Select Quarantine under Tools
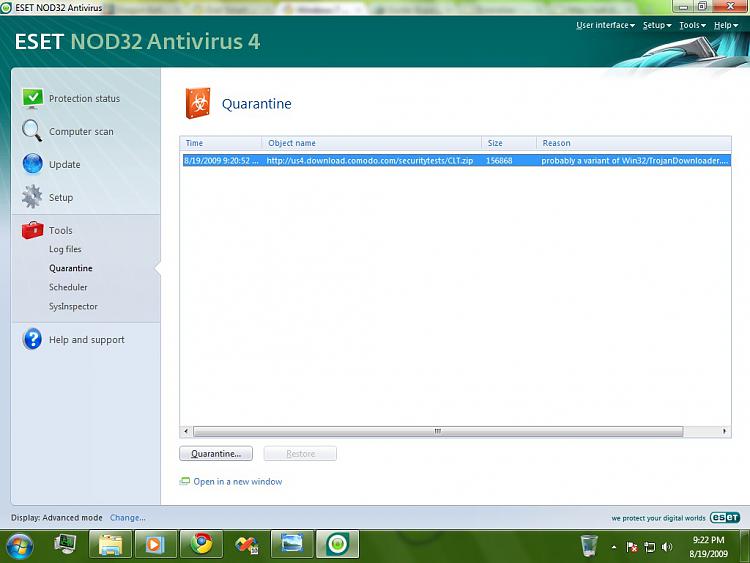The width and height of the screenshot is (750, 563). tap(71, 268)
